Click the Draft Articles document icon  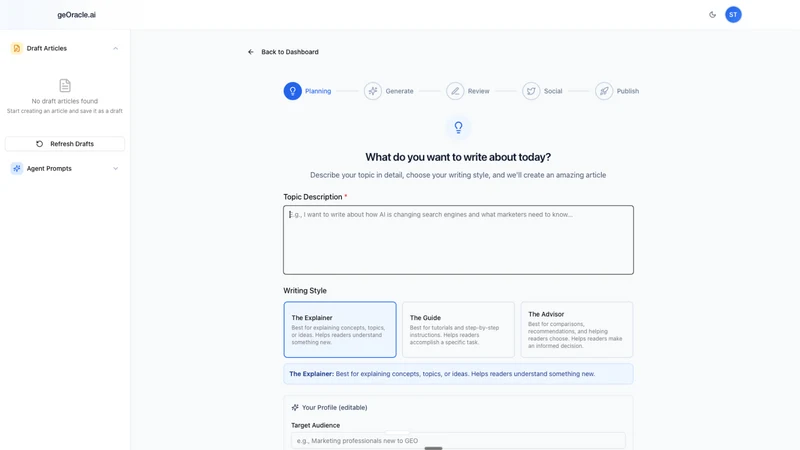pyautogui.click(x=17, y=48)
